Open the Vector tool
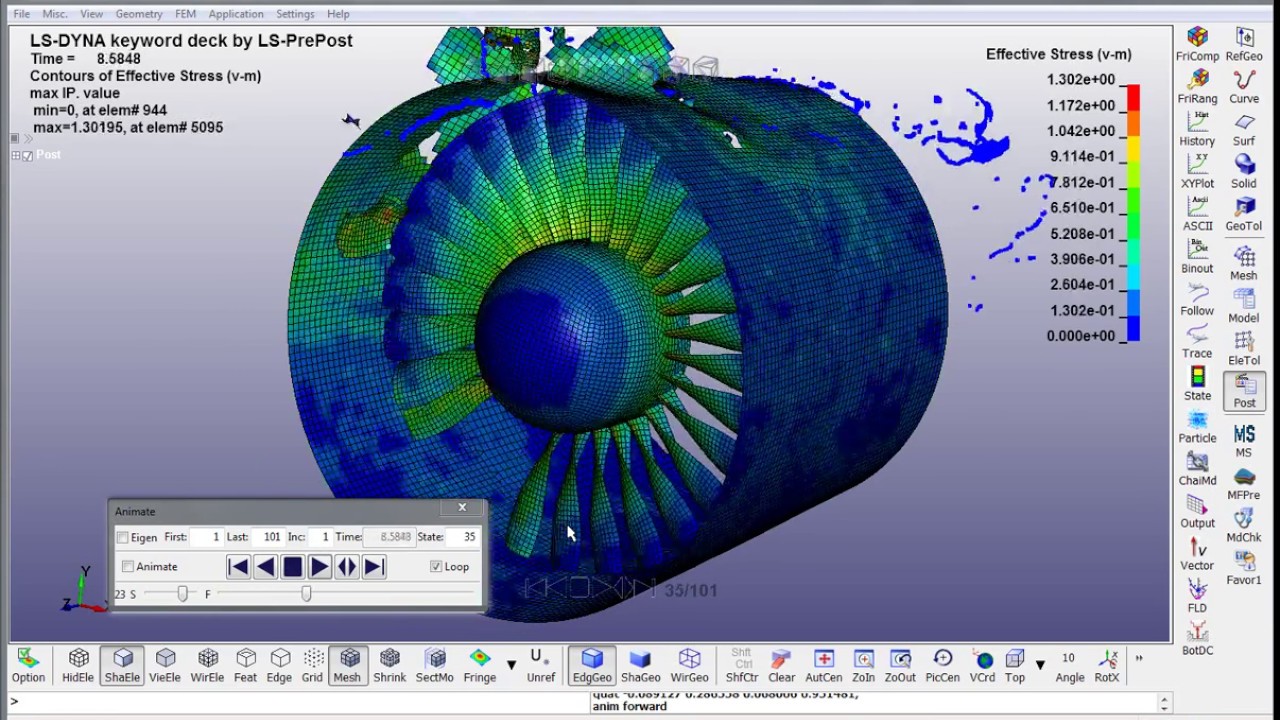 pyautogui.click(x=1197, y=554)
